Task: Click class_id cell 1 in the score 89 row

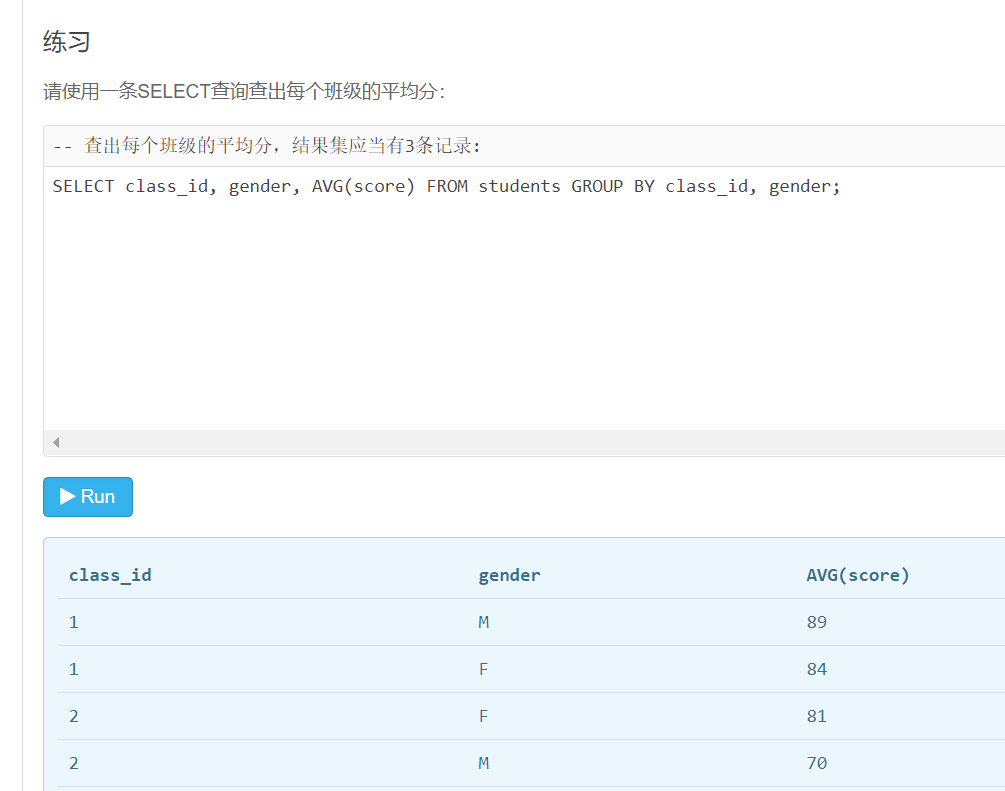Action: point(74,622)
